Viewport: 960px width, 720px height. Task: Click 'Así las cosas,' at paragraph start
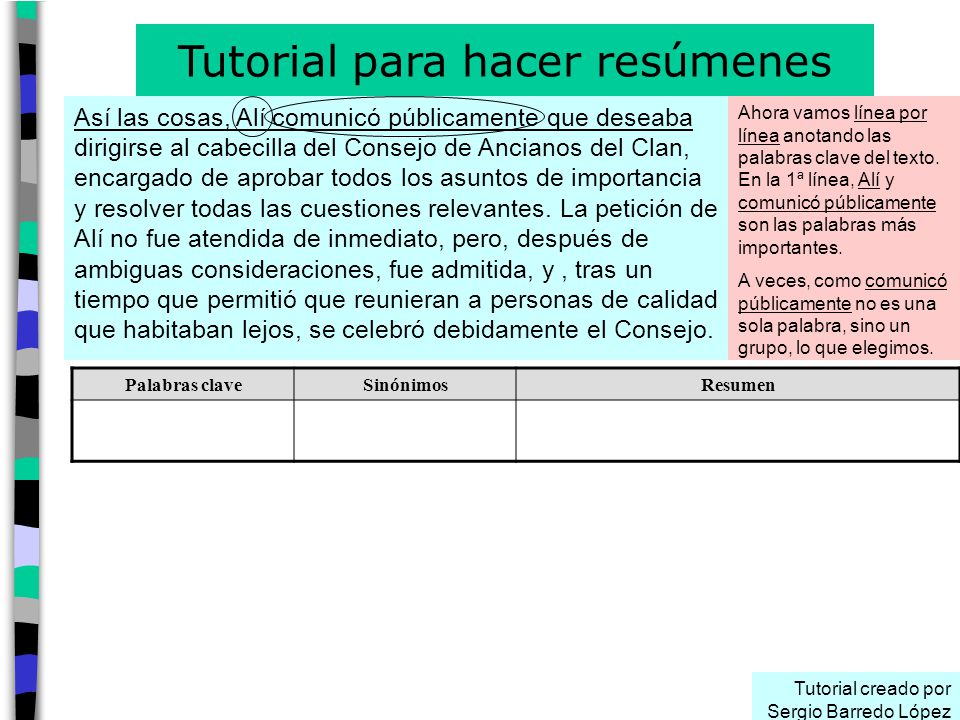click(151, 118)
